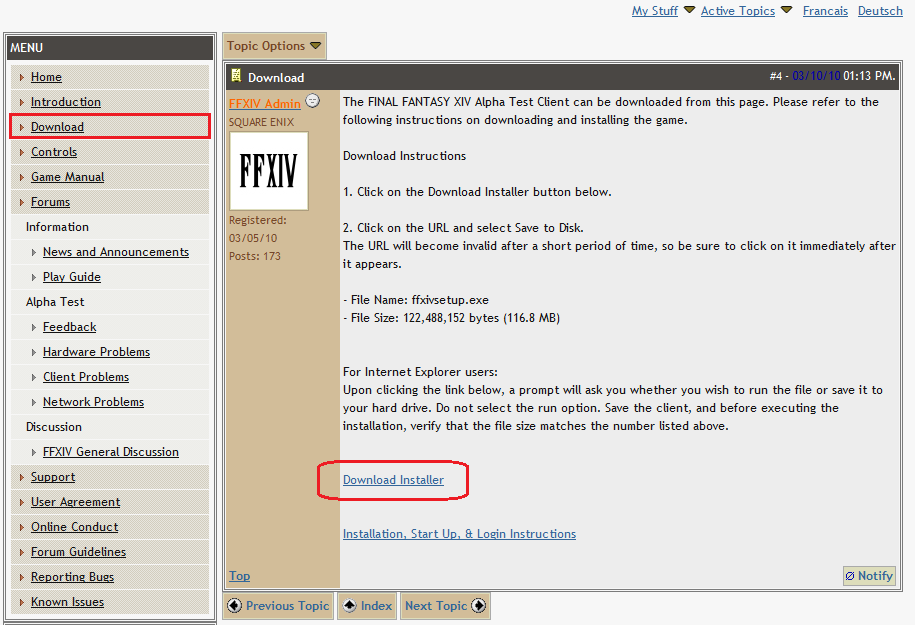Open FFXIV General Discussion forum

click(111, 452)
